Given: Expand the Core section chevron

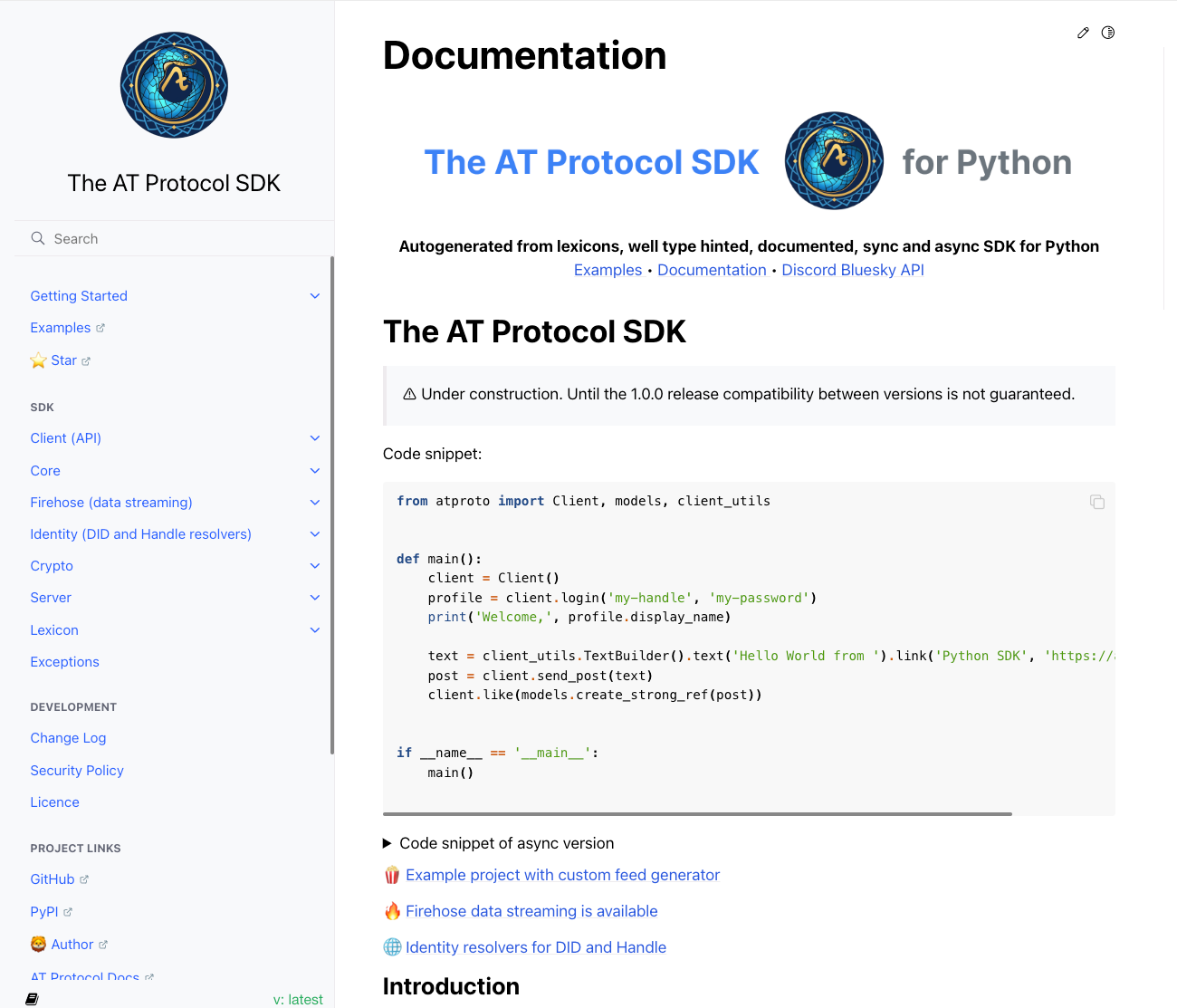Looking at the screenshot, I should pyautogui.click(x=315, y=471).
